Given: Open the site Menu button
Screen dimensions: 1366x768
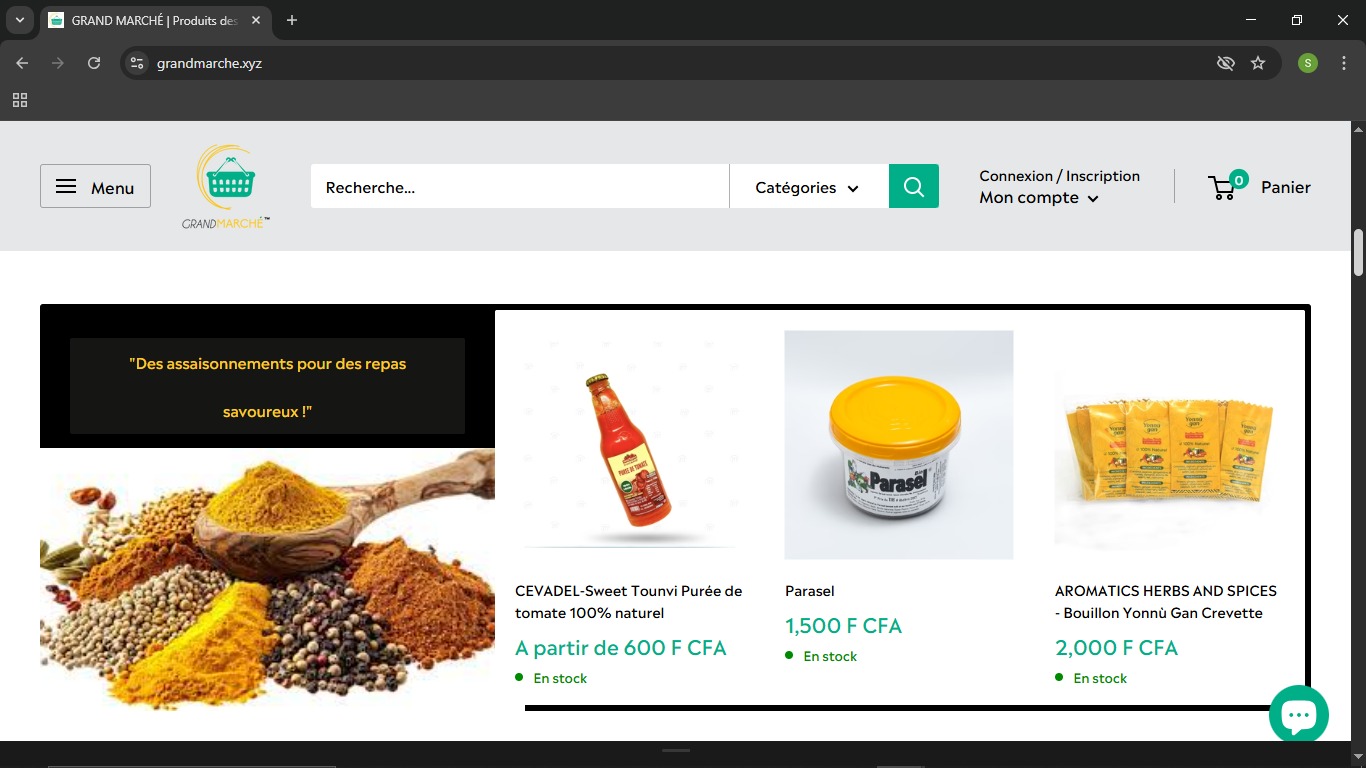Looking at the screenshot, I should (x=95, y=186).
